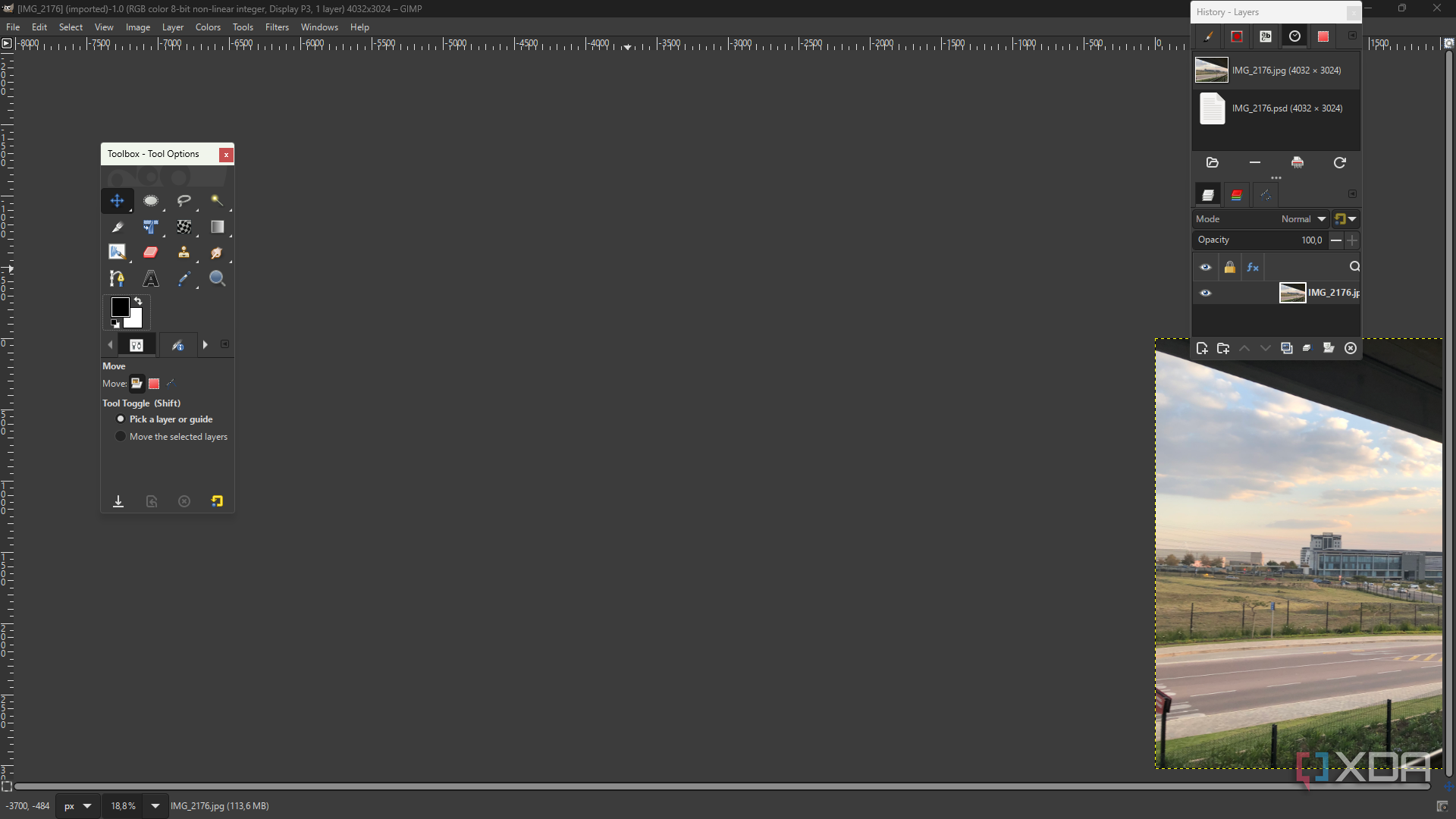This screenshot has height=819, width=1456.
Task: Select the Free Select lasso tool
Action: [x=184, y=201]
